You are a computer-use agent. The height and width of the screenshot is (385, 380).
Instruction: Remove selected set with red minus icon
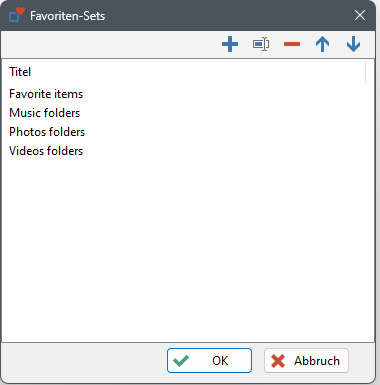[x=292, y=44]
